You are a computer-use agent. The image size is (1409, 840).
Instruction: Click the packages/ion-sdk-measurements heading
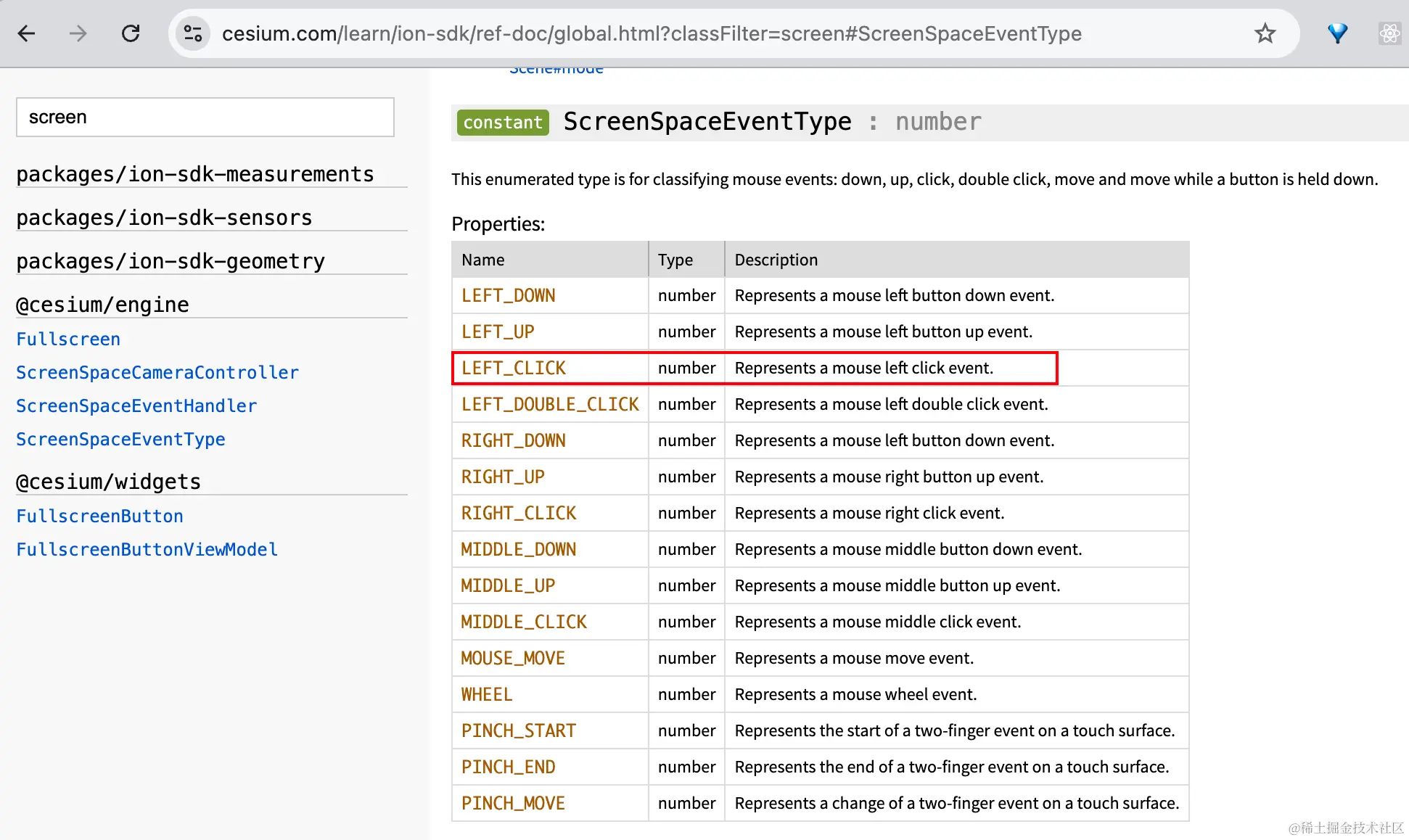tap(194, 174)
